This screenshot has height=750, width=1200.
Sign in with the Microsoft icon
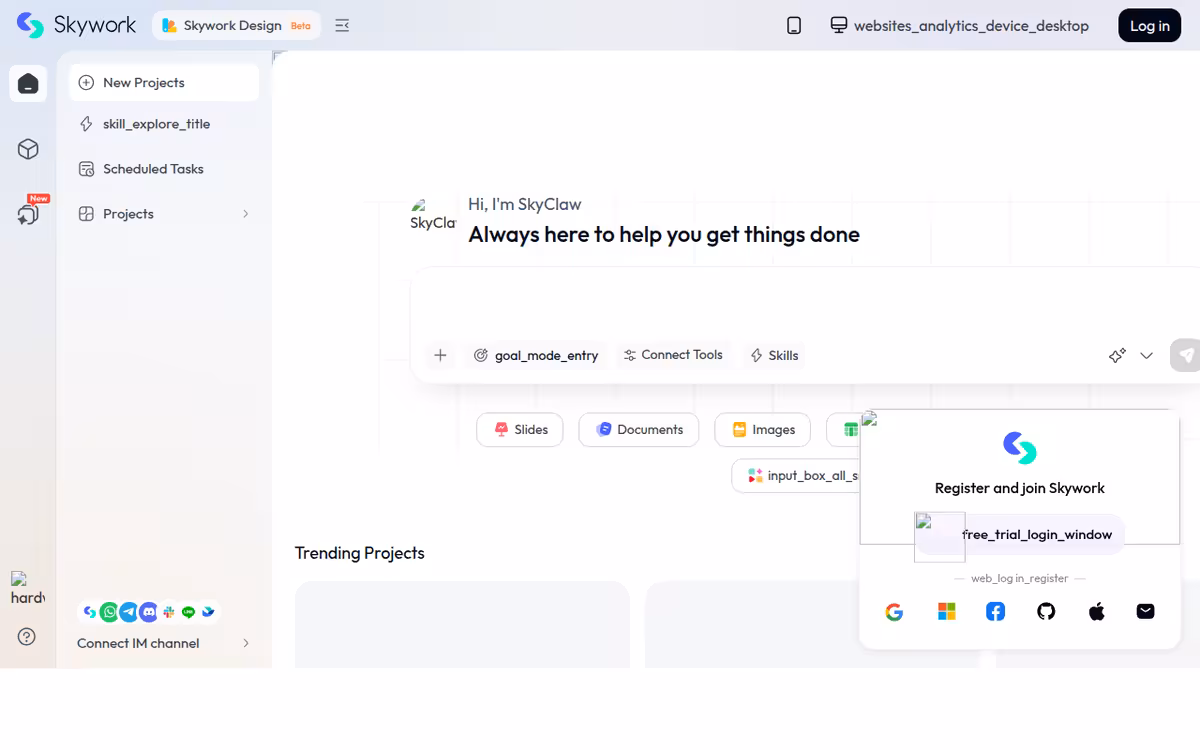pyautogui.click(x=946, y=612)
